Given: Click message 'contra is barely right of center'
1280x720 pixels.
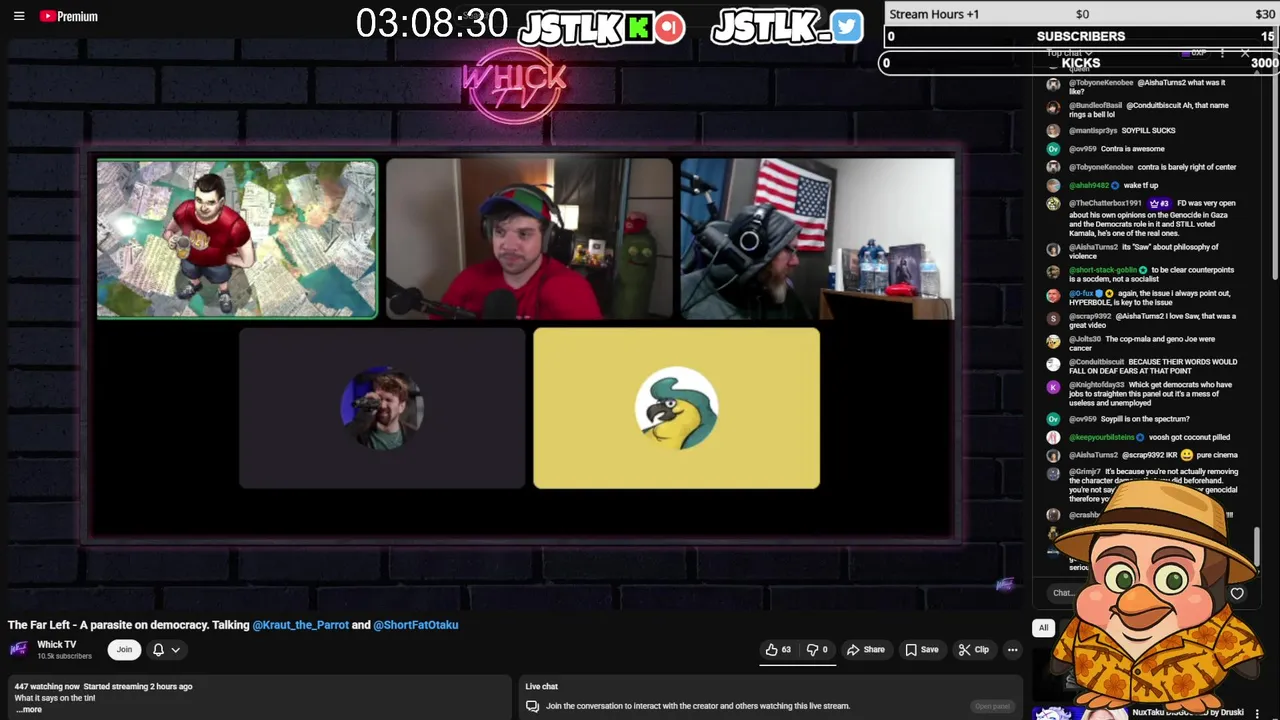Looking at the screenshot, I should pyautogui.click(x=1187, y=167).
